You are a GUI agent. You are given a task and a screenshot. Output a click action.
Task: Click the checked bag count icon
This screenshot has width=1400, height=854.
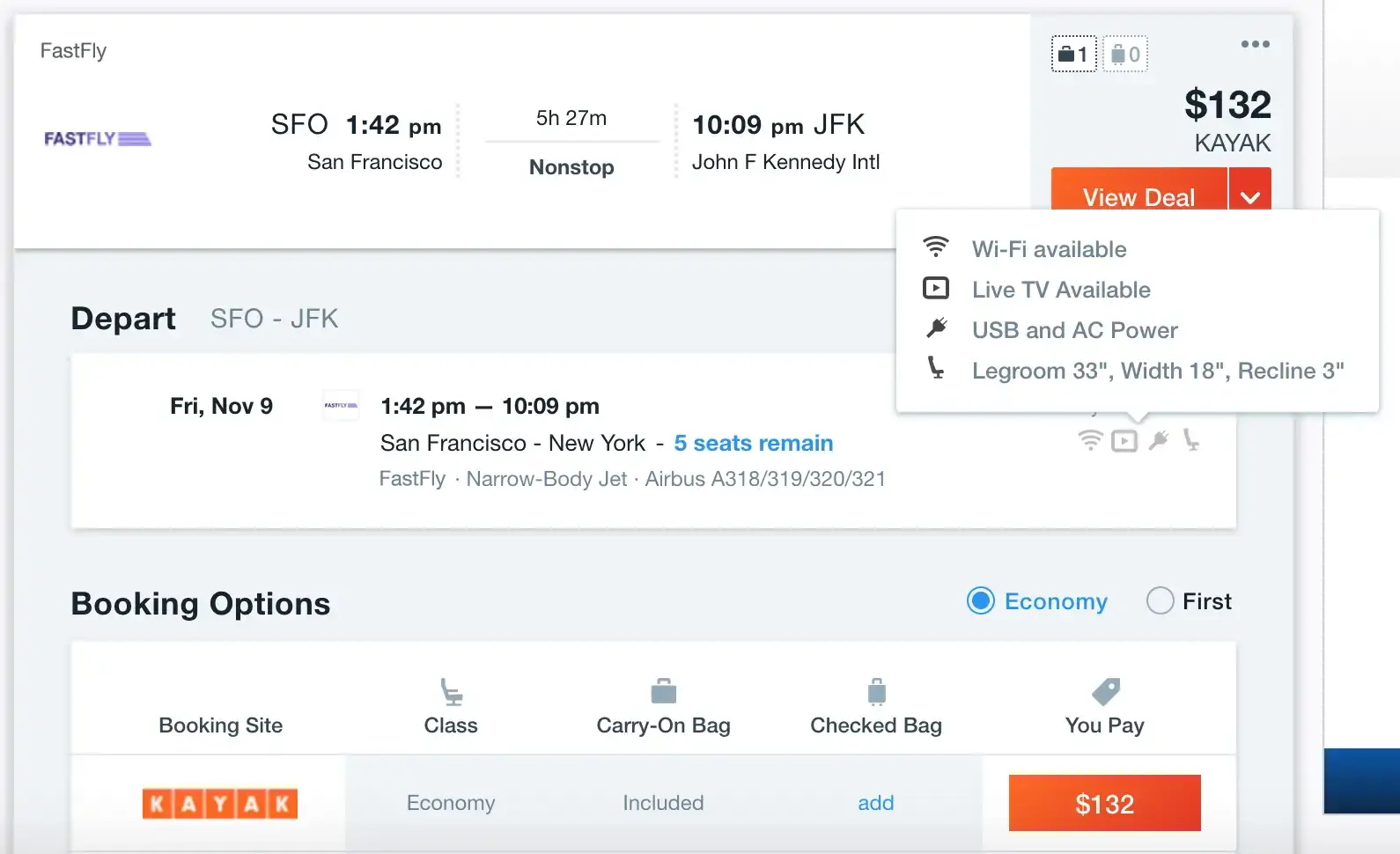[x=1125, y=55]
